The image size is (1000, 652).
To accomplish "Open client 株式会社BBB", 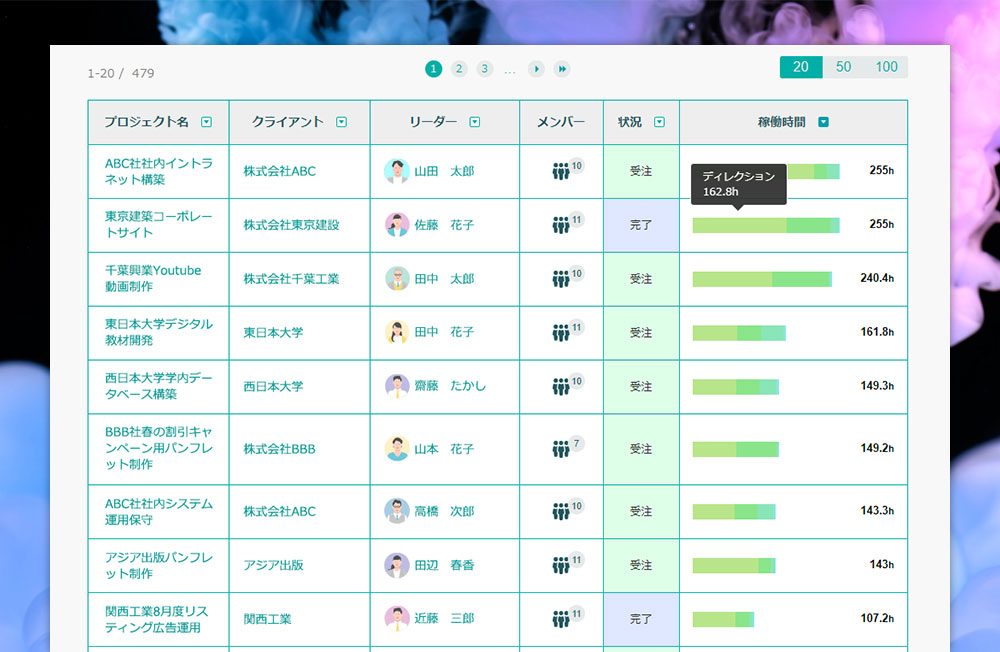I will (x=279, y=448).
